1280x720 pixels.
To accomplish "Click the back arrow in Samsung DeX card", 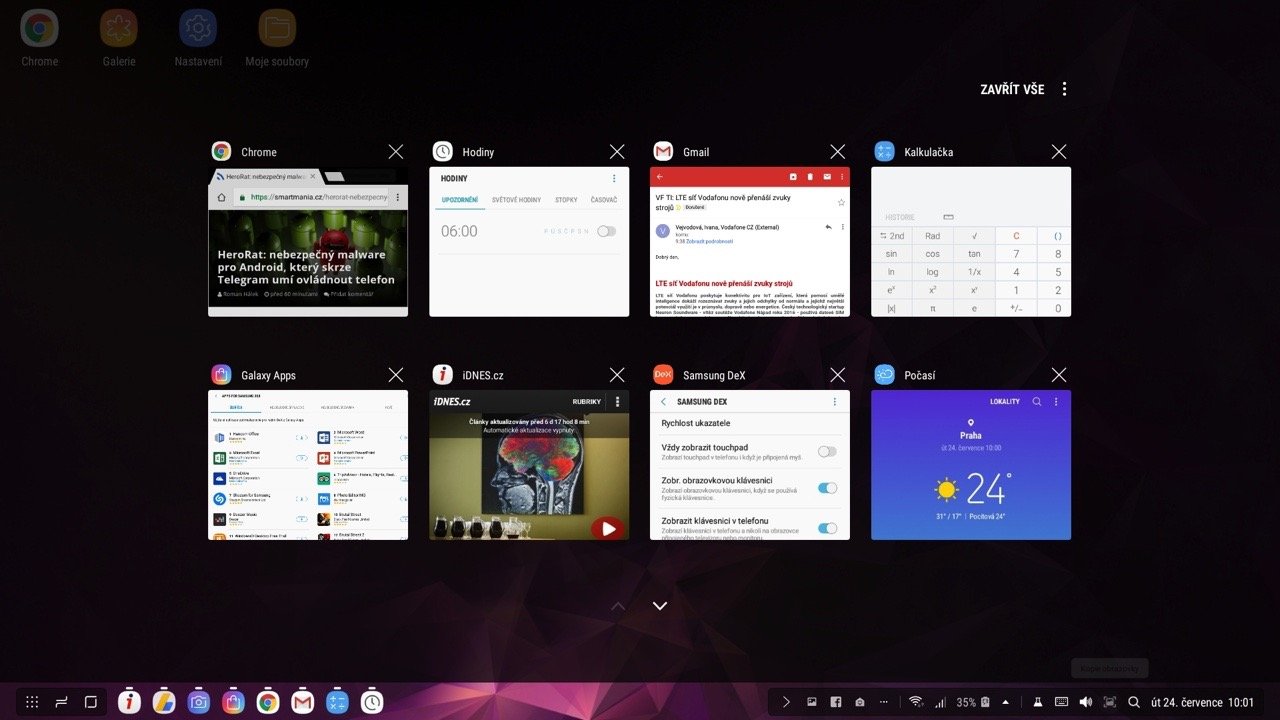I will 663,401.
